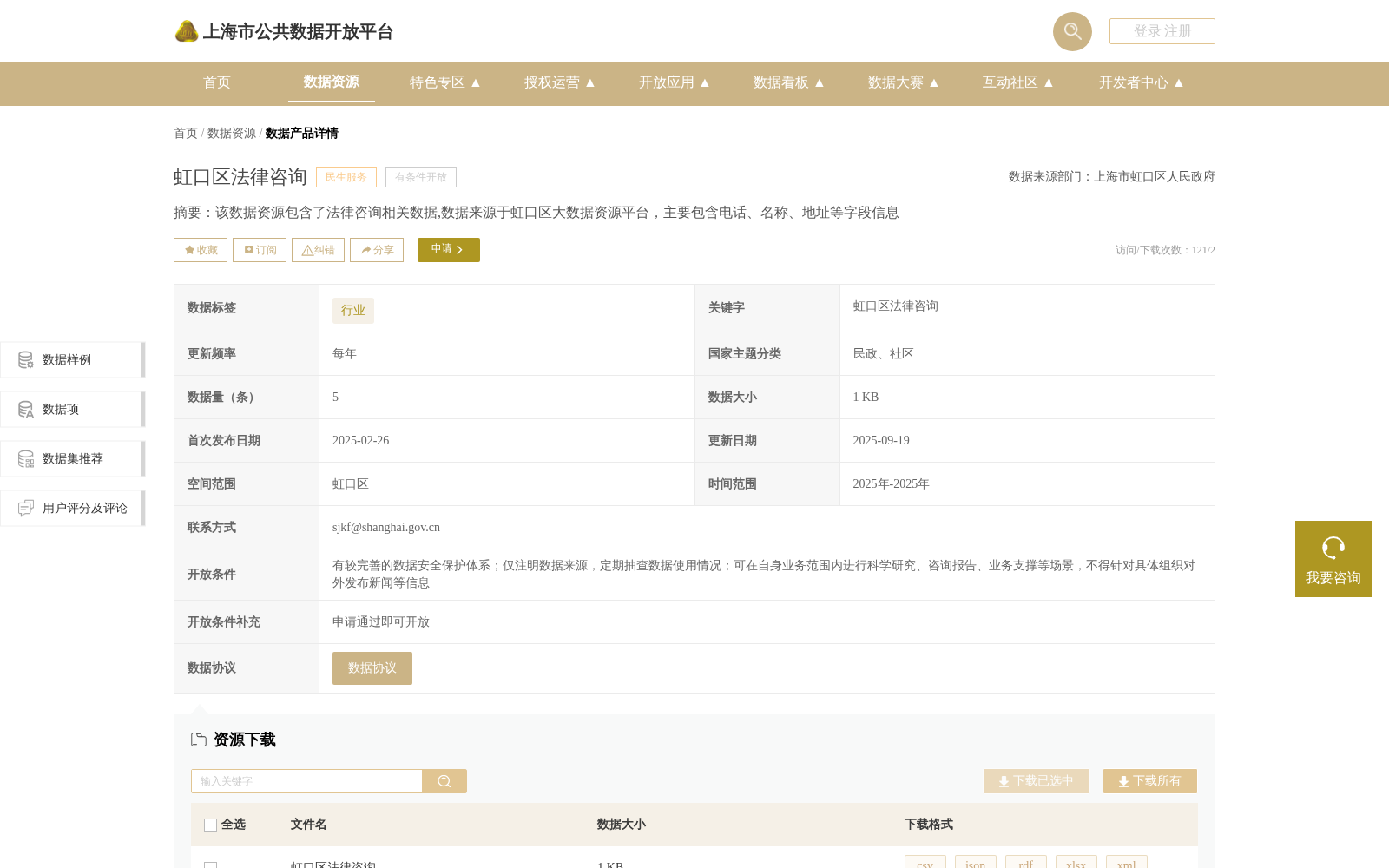Click the 申请 apply button
Screen dimensions: 1389x868
click(x=449, y=250)
